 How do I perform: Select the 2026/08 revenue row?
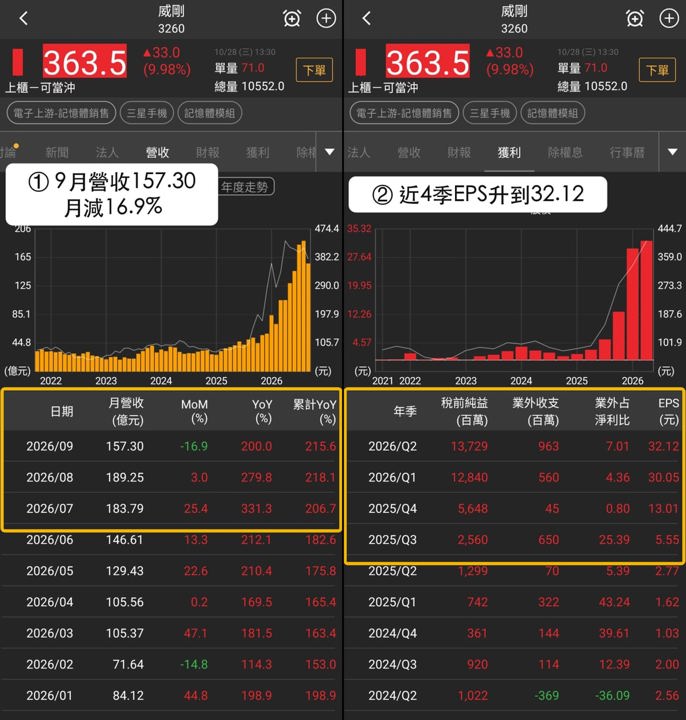tap(171, 478)
